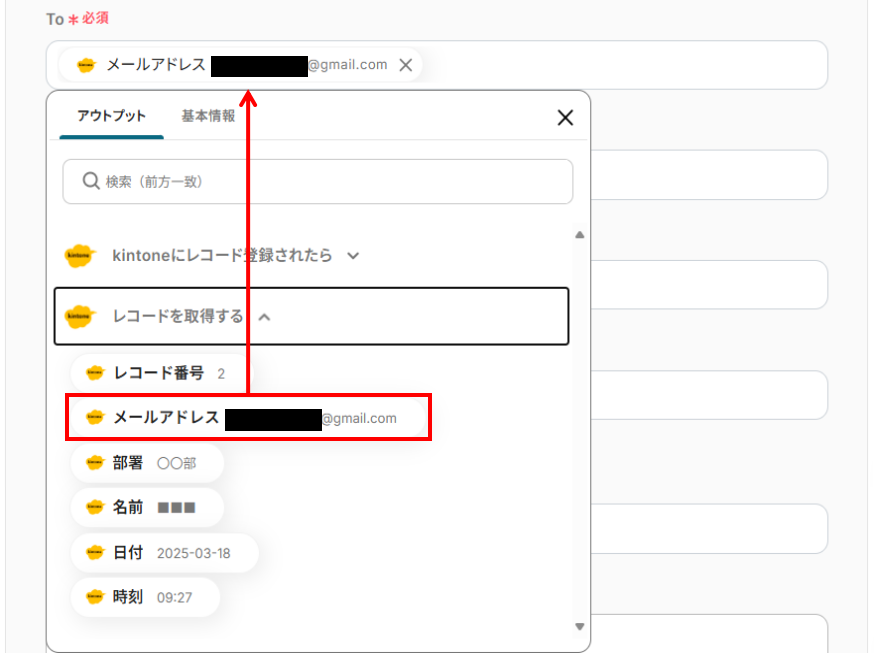Switch to the 基本情報 tab
This screenshot has height=653, width=875.
pyautogui.click(x=208, y=116)
